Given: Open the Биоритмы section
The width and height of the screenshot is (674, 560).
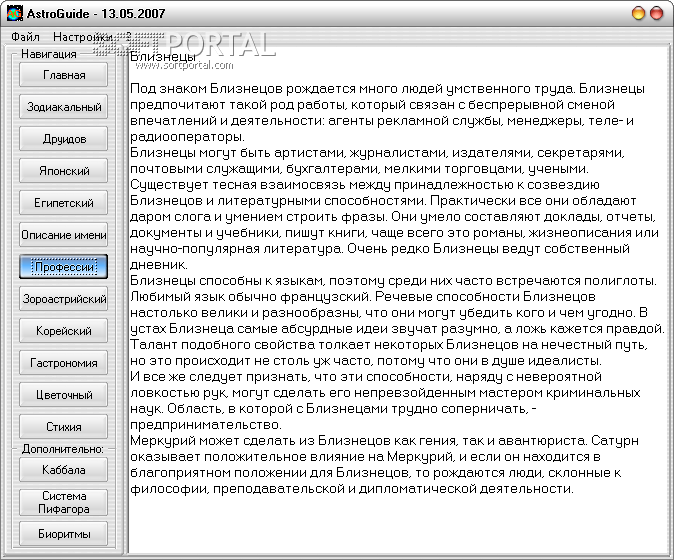Looking at the screenshot, I should [64, 534].
